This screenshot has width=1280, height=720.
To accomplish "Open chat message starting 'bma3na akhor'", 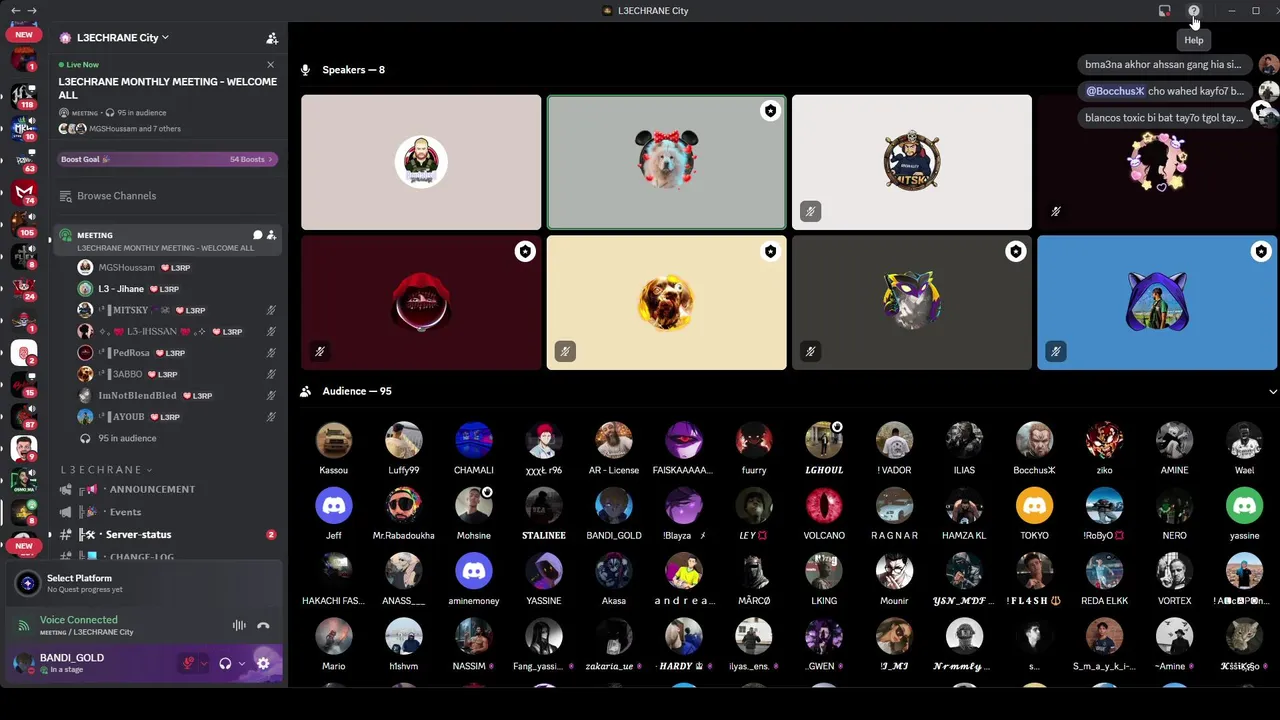I will (x=1165, y=65).
